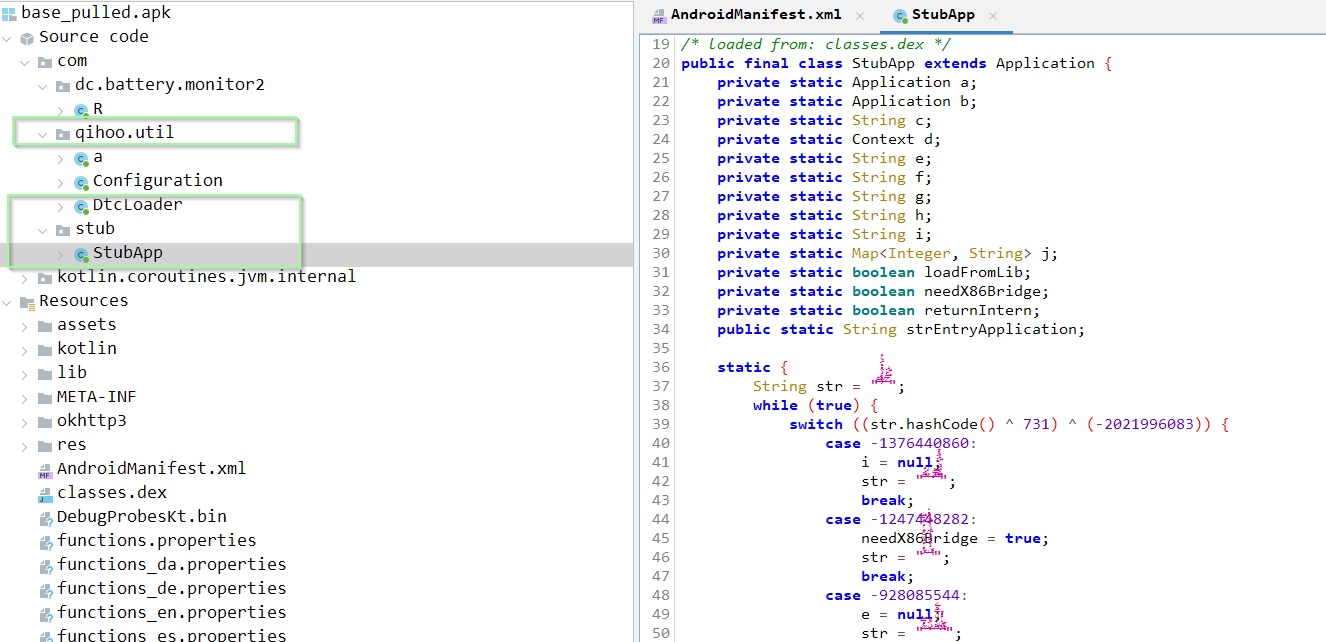Click the functions.properties file icon

tap(45, 542)
